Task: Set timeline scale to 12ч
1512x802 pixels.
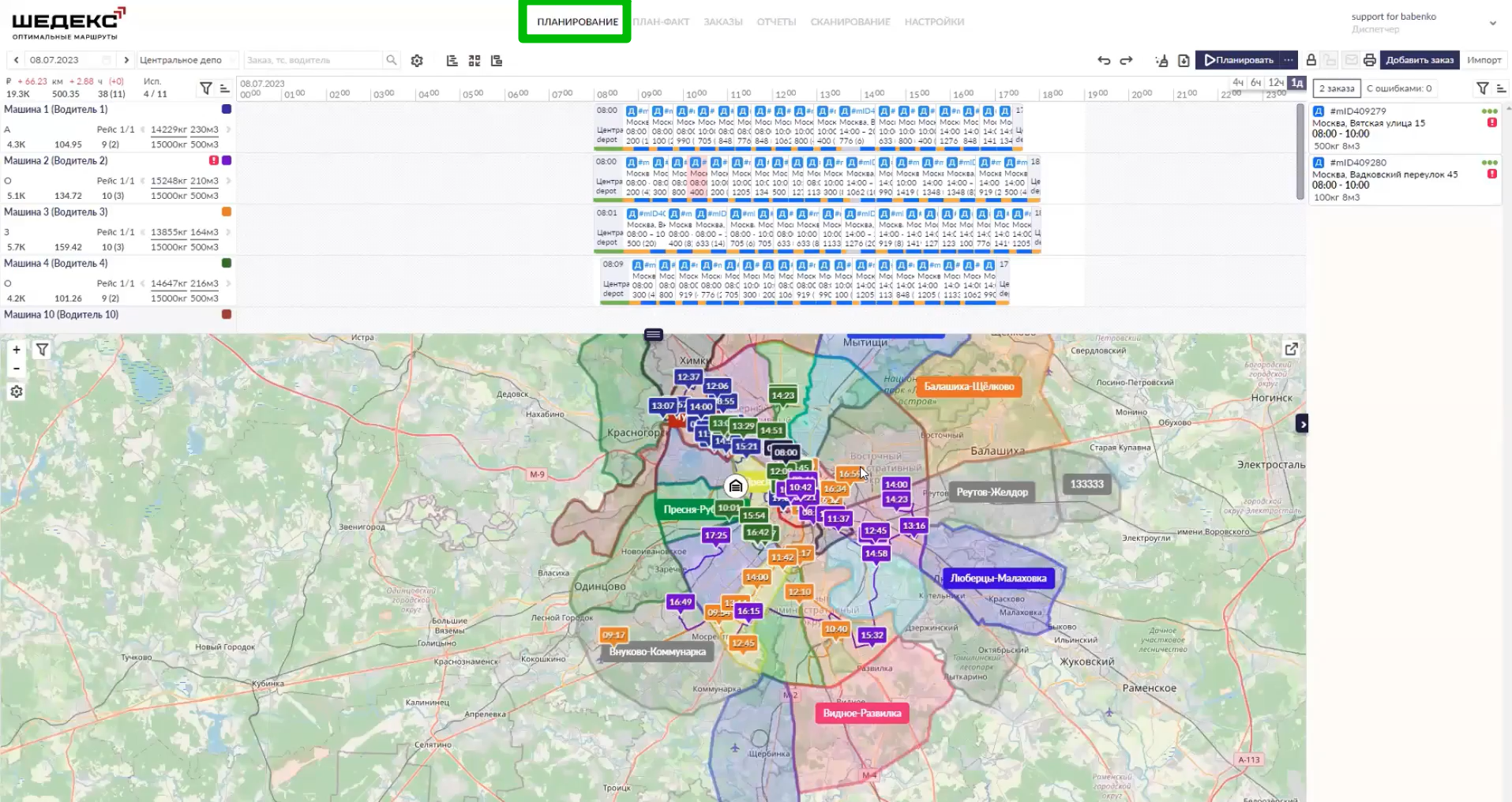Action: [1275, 83]
